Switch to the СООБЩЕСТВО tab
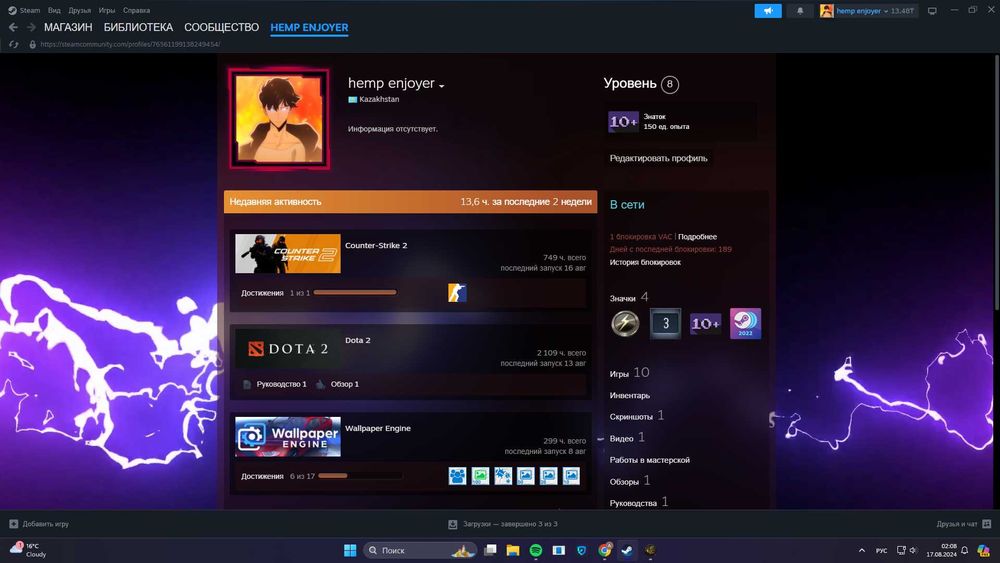The height and width of the screenshot is (563, 1000). point(221,27)
